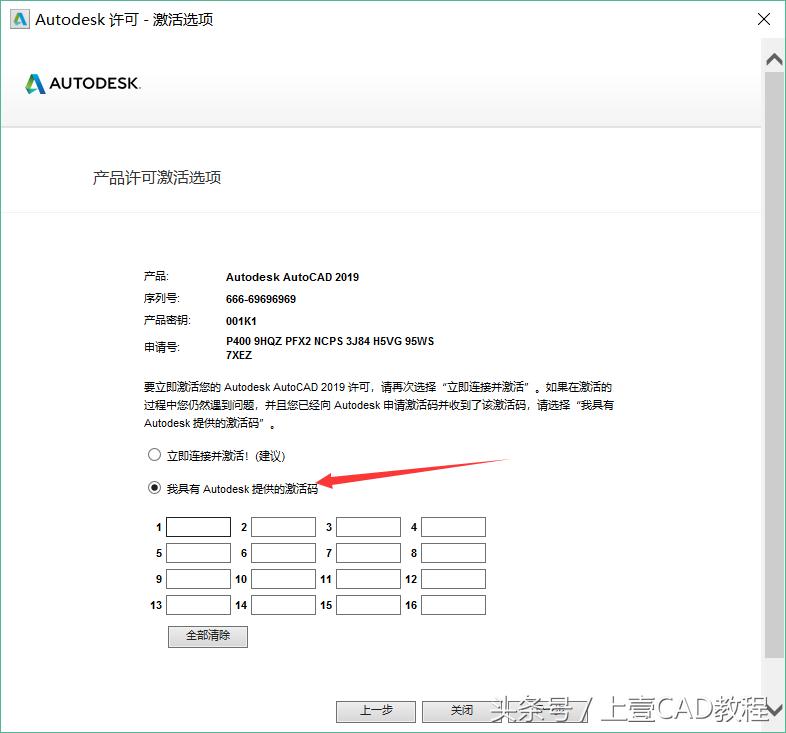Click activation code field 2
The height and width of the screenshot is (733, 786).
[283, 527]
